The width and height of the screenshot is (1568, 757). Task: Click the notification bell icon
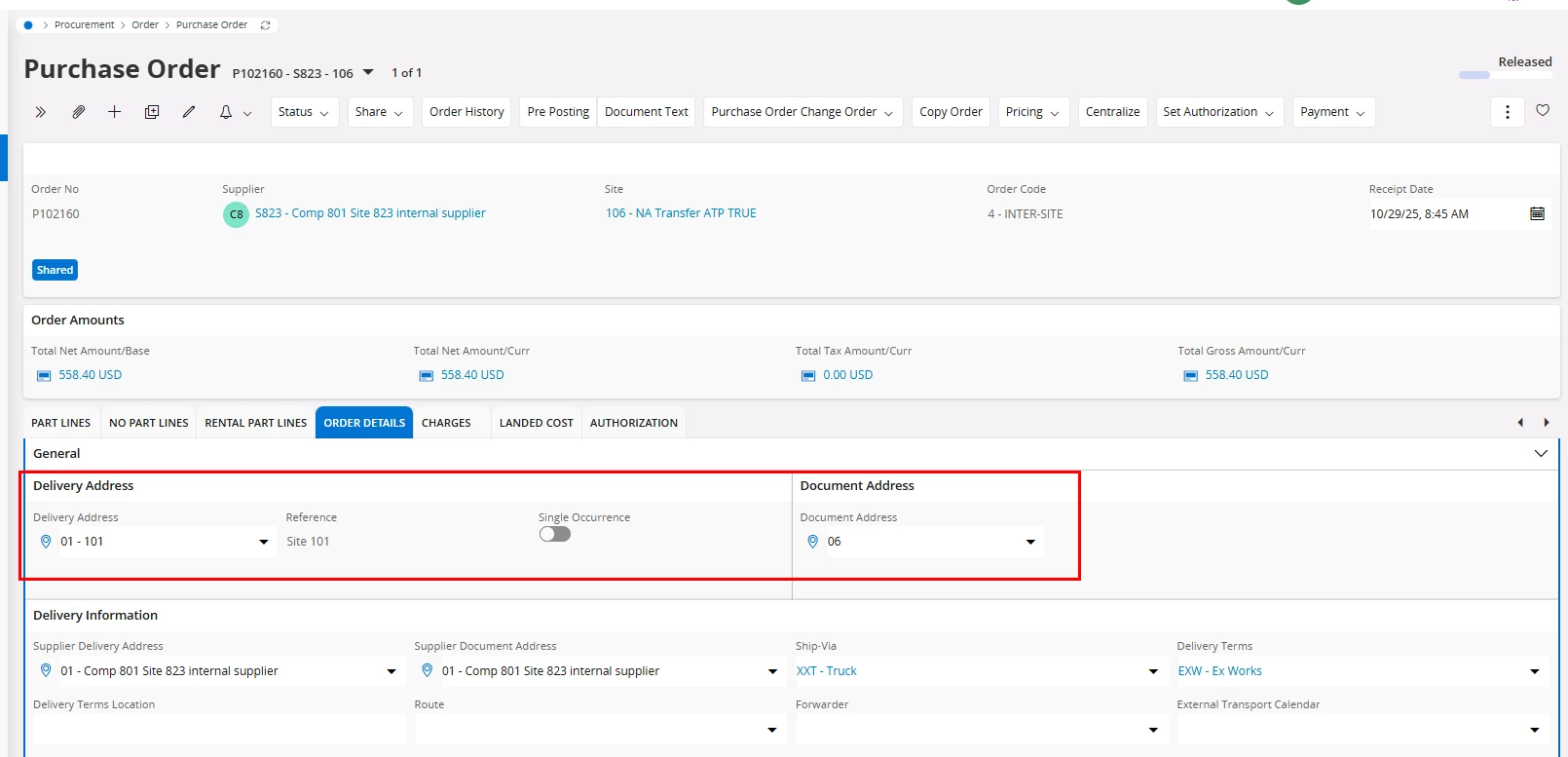(x=226, y=112)
